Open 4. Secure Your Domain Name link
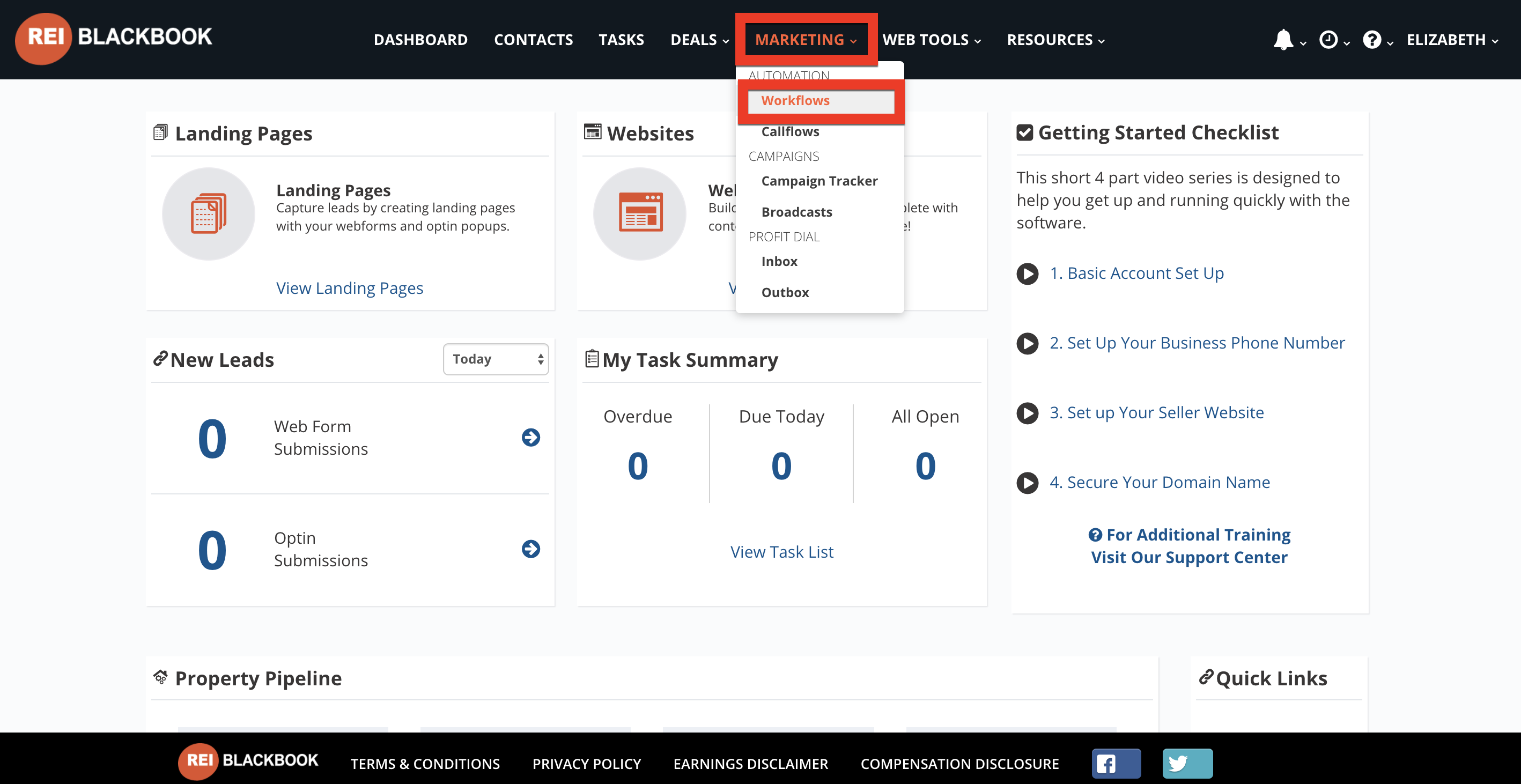Viewport: 1521px width, 784px height. tap(1160, 482)
